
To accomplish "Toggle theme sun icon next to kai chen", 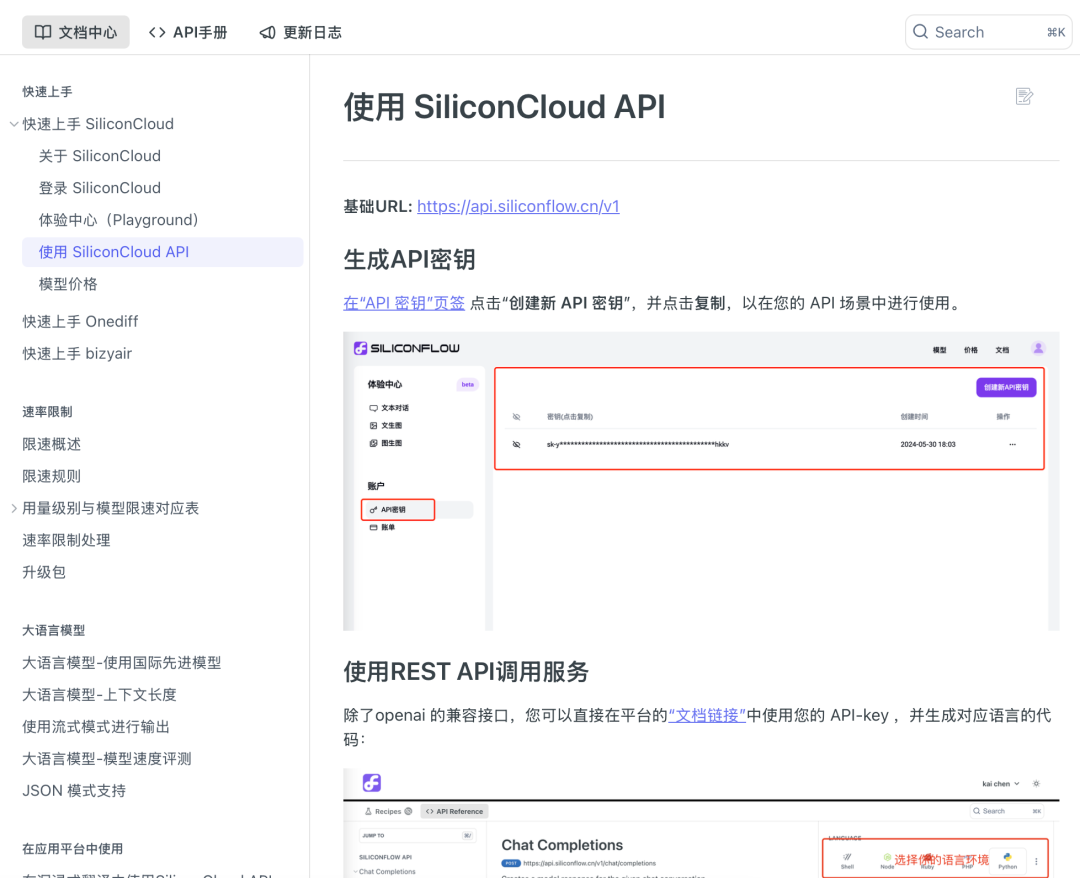I will (x=1037, y=784).
